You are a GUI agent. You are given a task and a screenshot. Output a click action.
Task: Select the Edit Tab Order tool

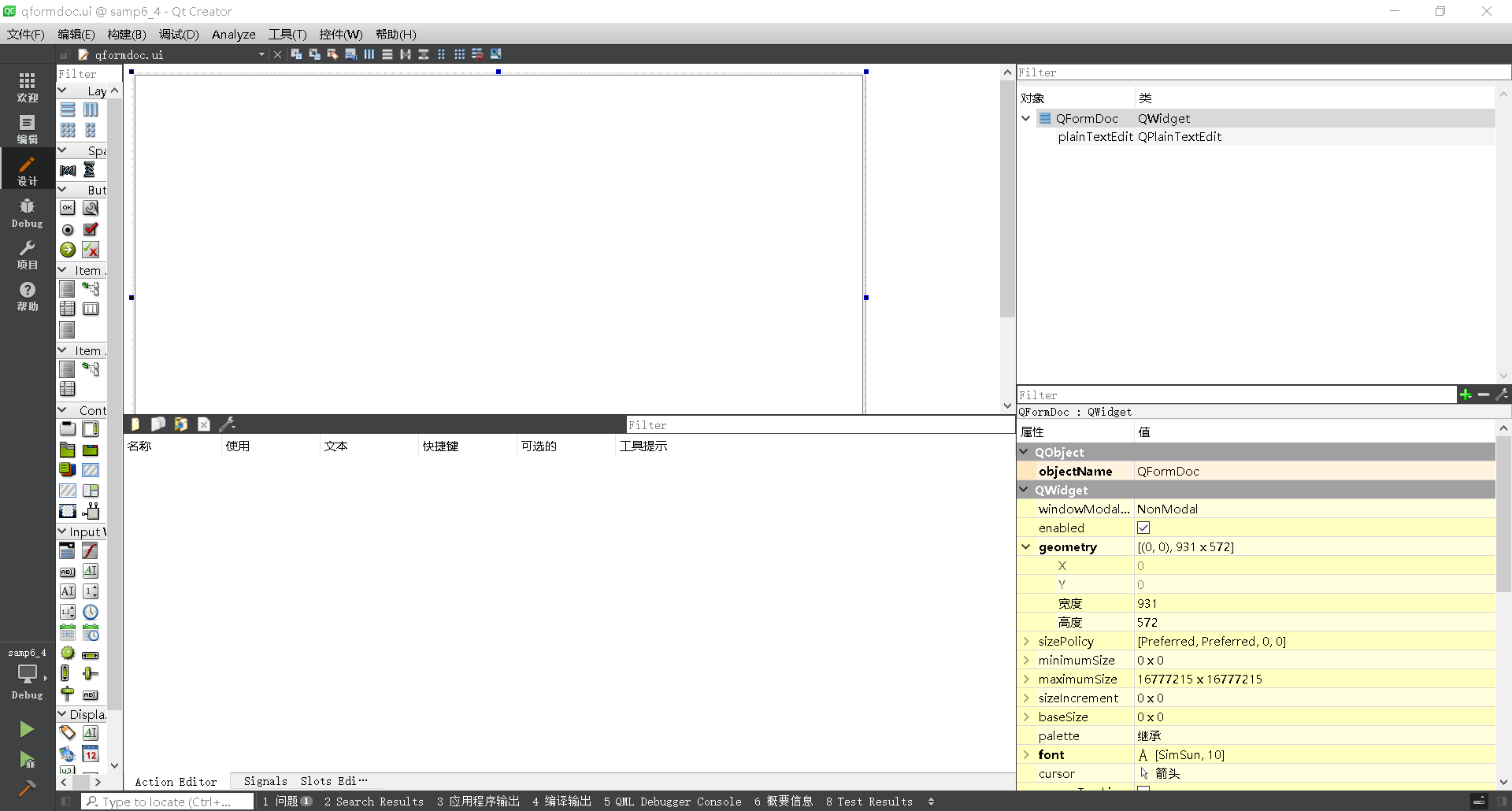coord(350,54)
